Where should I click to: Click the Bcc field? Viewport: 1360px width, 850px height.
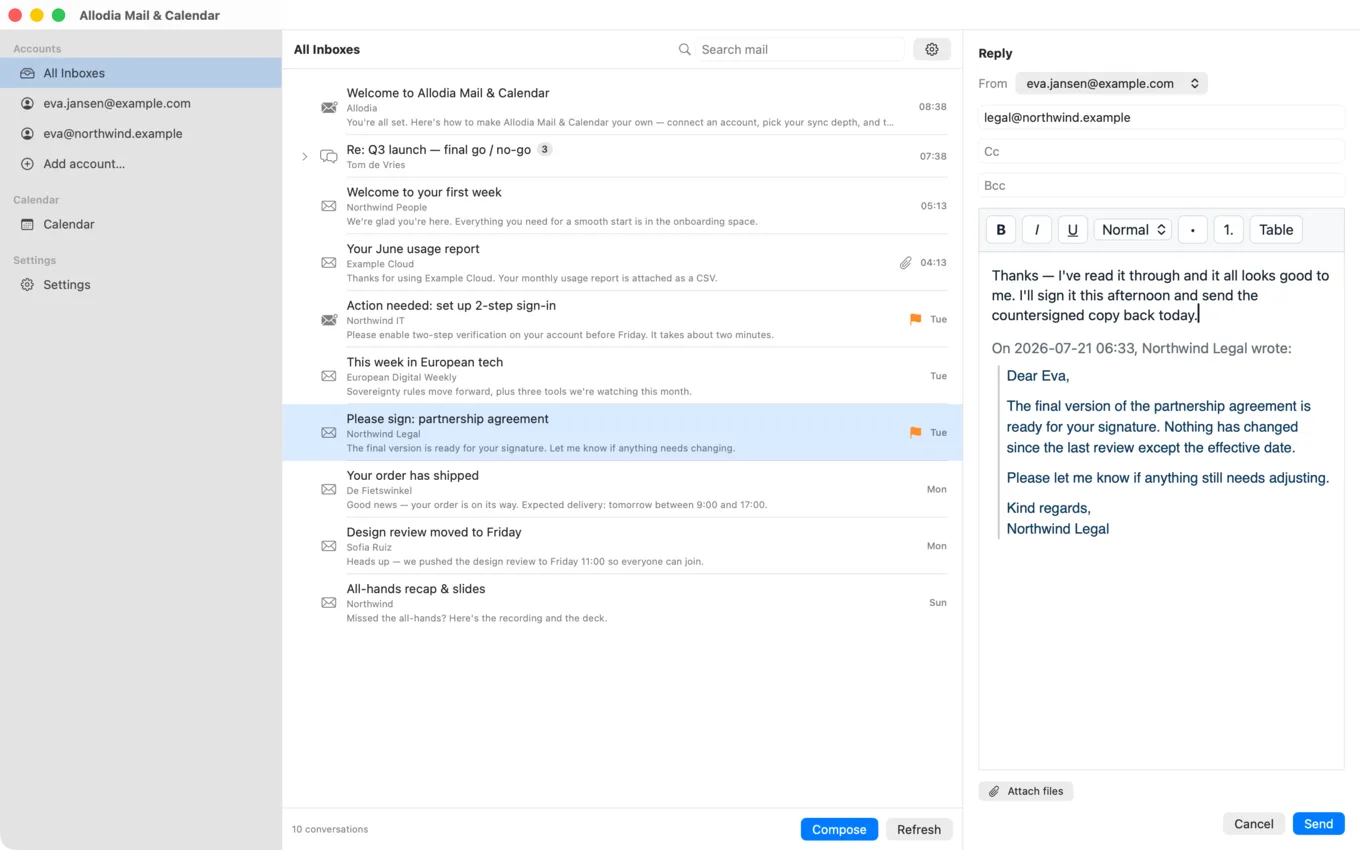1162,186
